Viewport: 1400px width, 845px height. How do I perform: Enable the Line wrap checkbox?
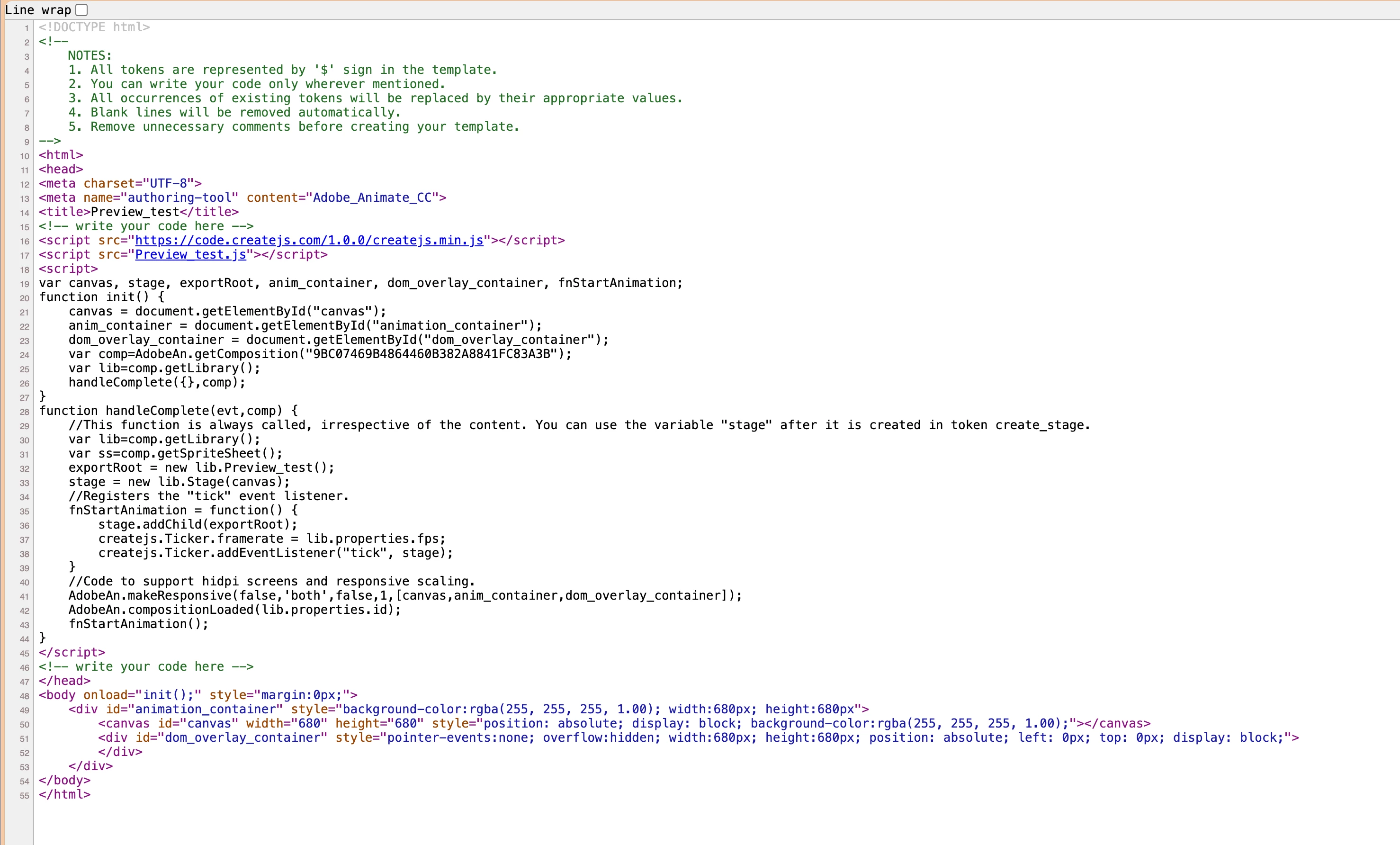coord(82,9)
